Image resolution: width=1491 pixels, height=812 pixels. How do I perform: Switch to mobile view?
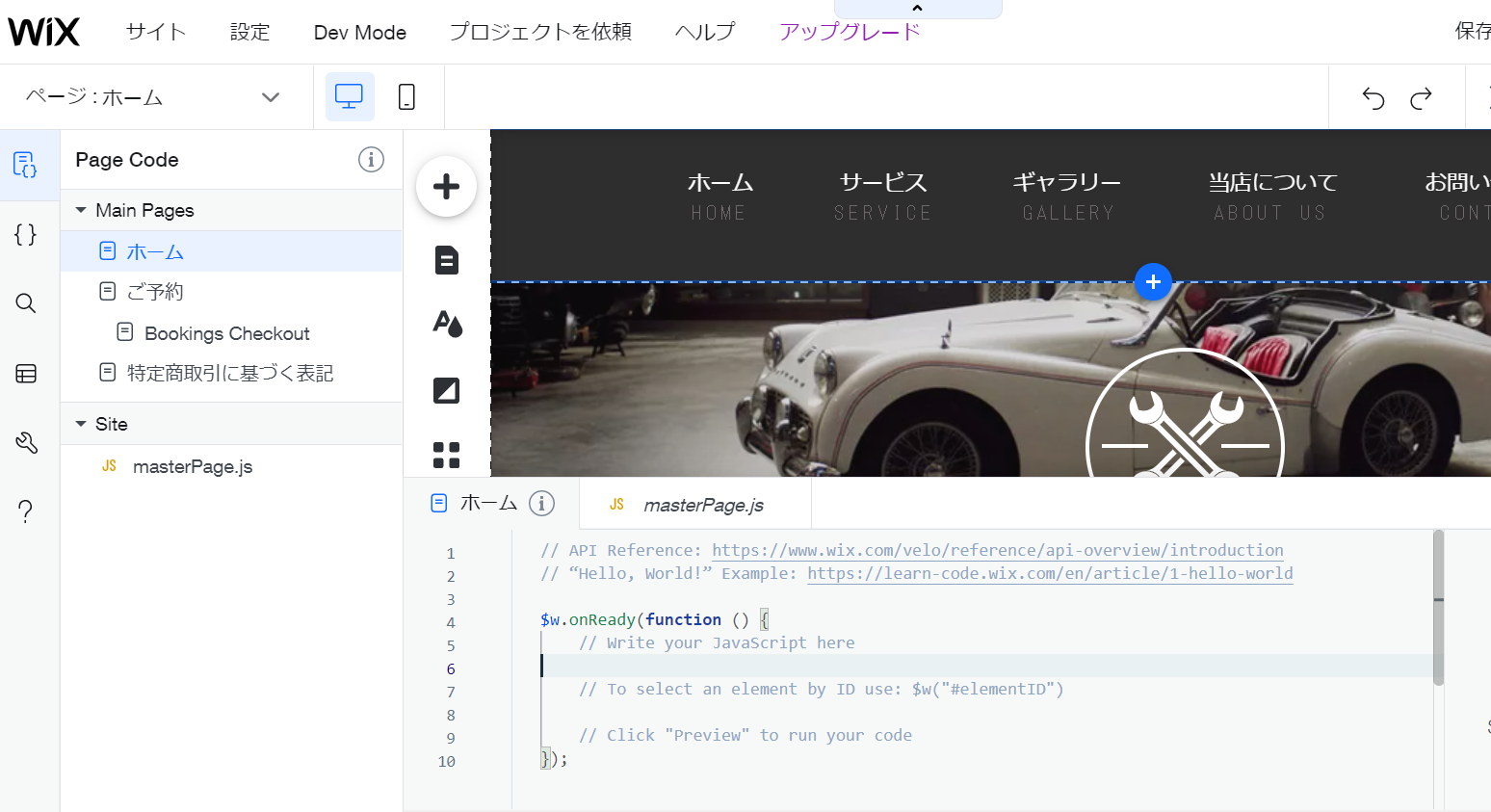pos(406,96)
